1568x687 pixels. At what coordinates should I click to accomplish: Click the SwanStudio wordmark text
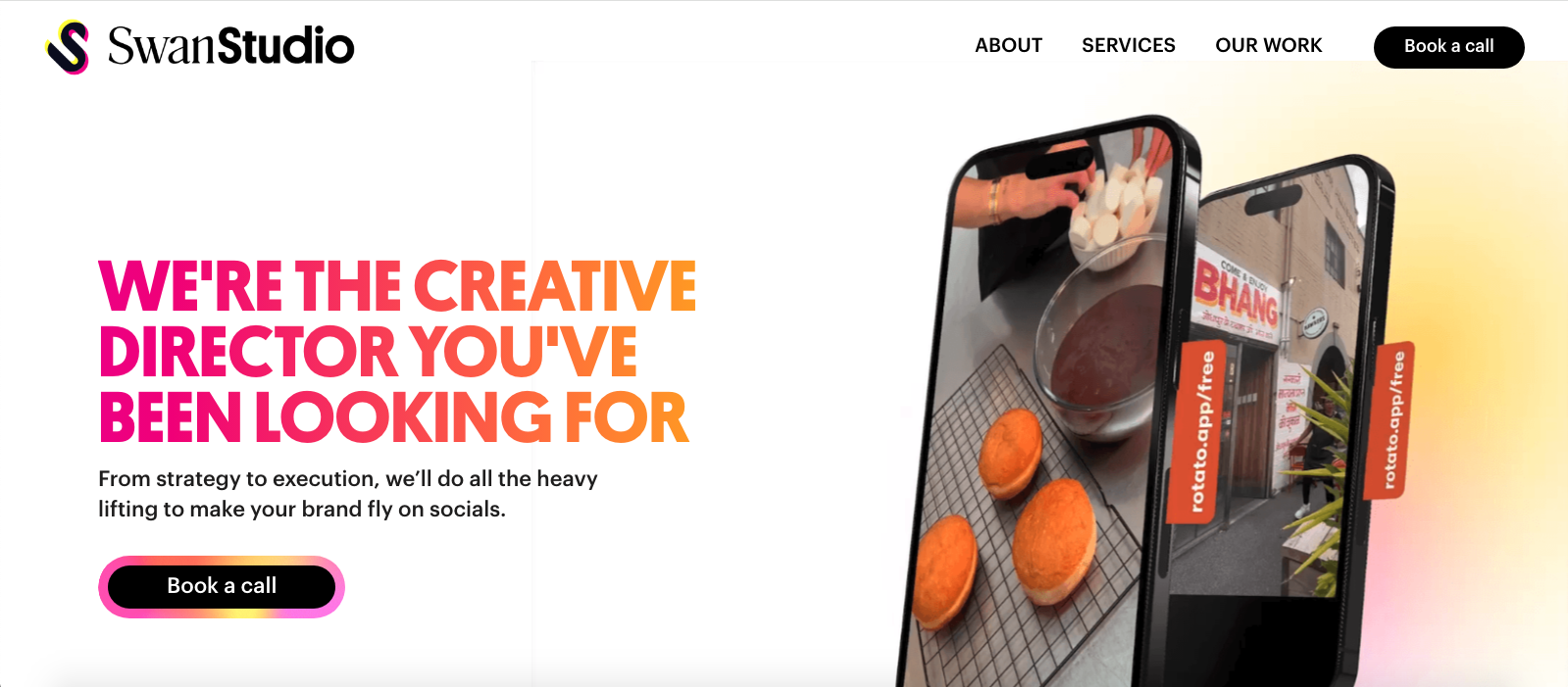tap(230, 46)
